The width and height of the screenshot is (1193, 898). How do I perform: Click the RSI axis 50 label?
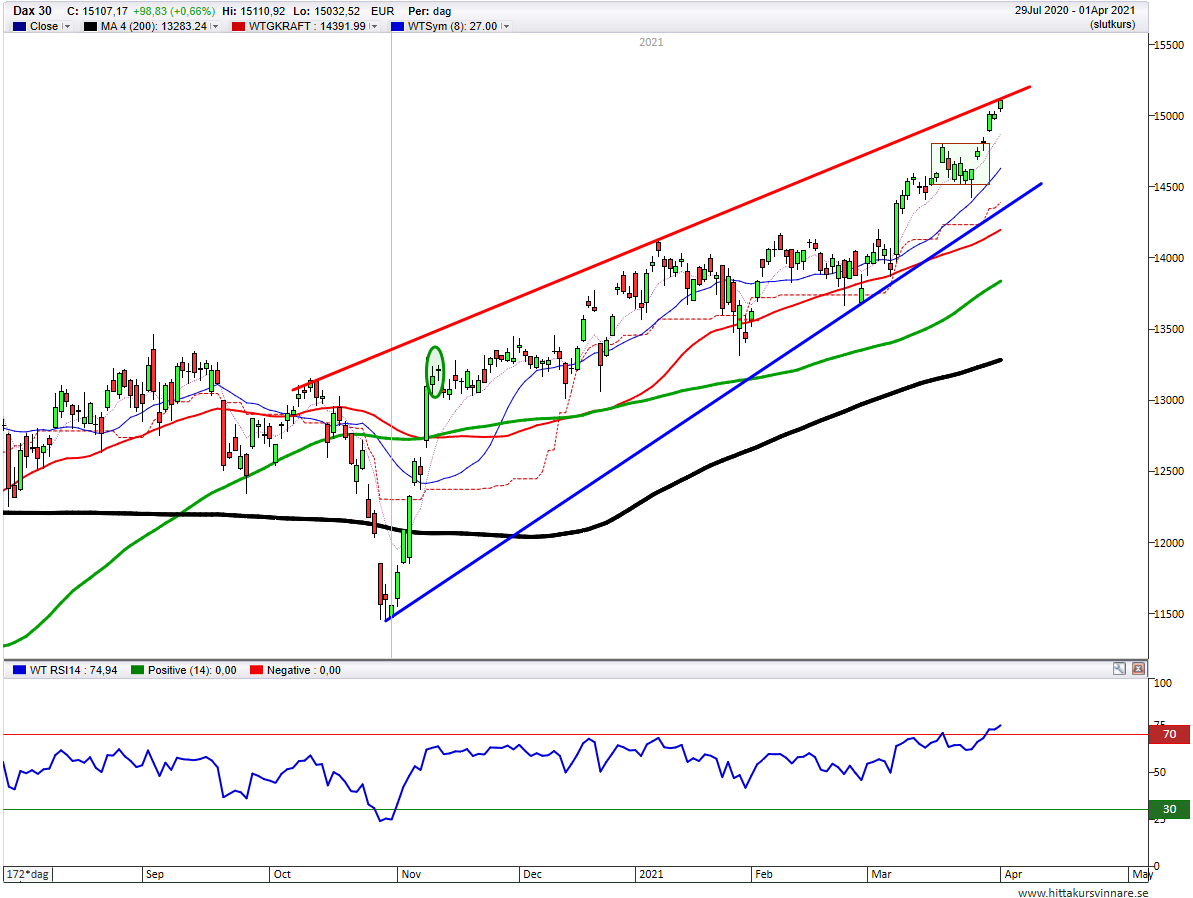pyautogui.click(x=1160, y=772)
